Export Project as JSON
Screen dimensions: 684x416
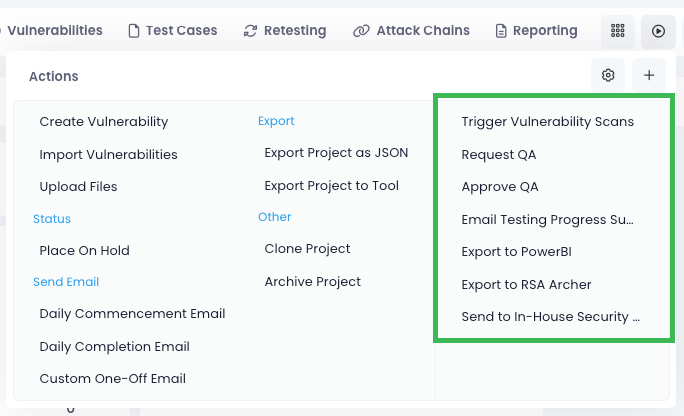tap(336, 153)
